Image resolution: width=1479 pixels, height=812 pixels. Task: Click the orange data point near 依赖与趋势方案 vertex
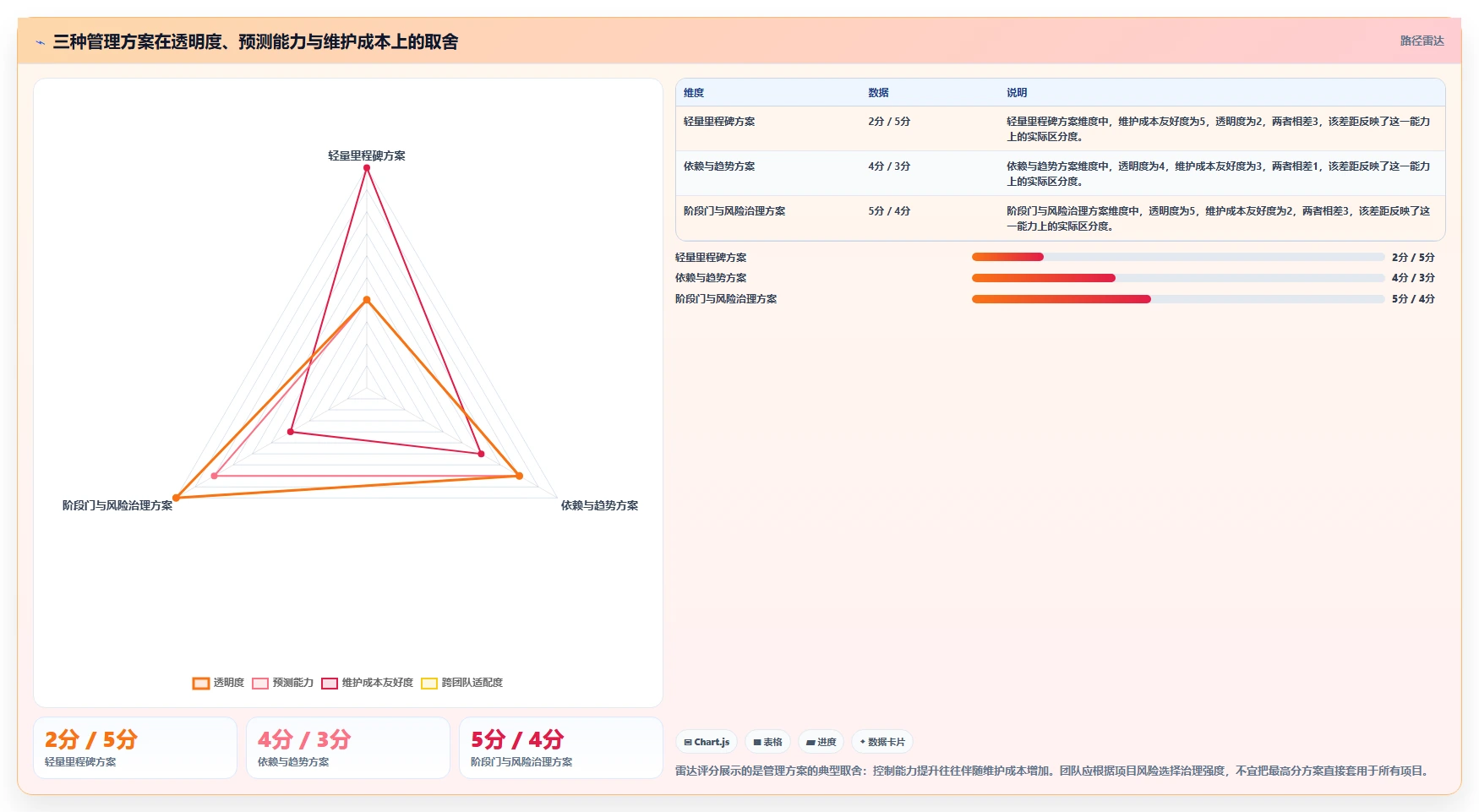(519, 476)
